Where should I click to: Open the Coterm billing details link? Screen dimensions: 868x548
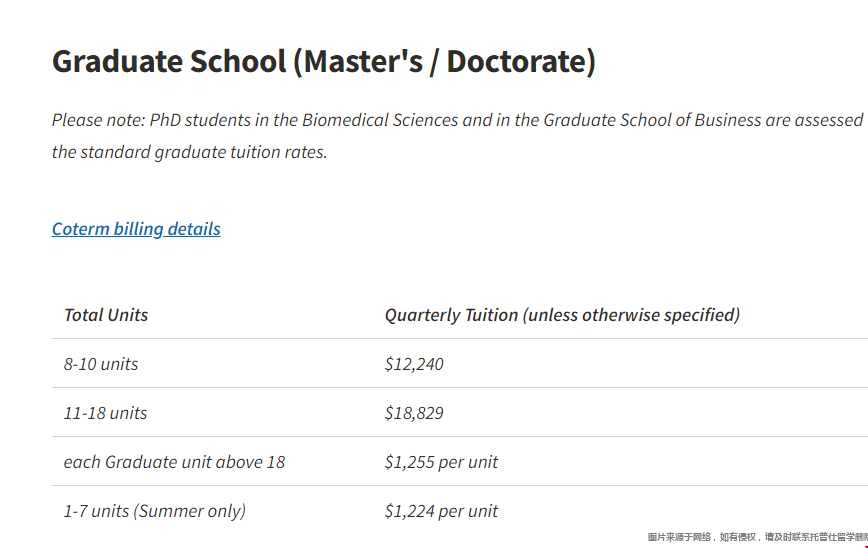(x=136, y=229)
